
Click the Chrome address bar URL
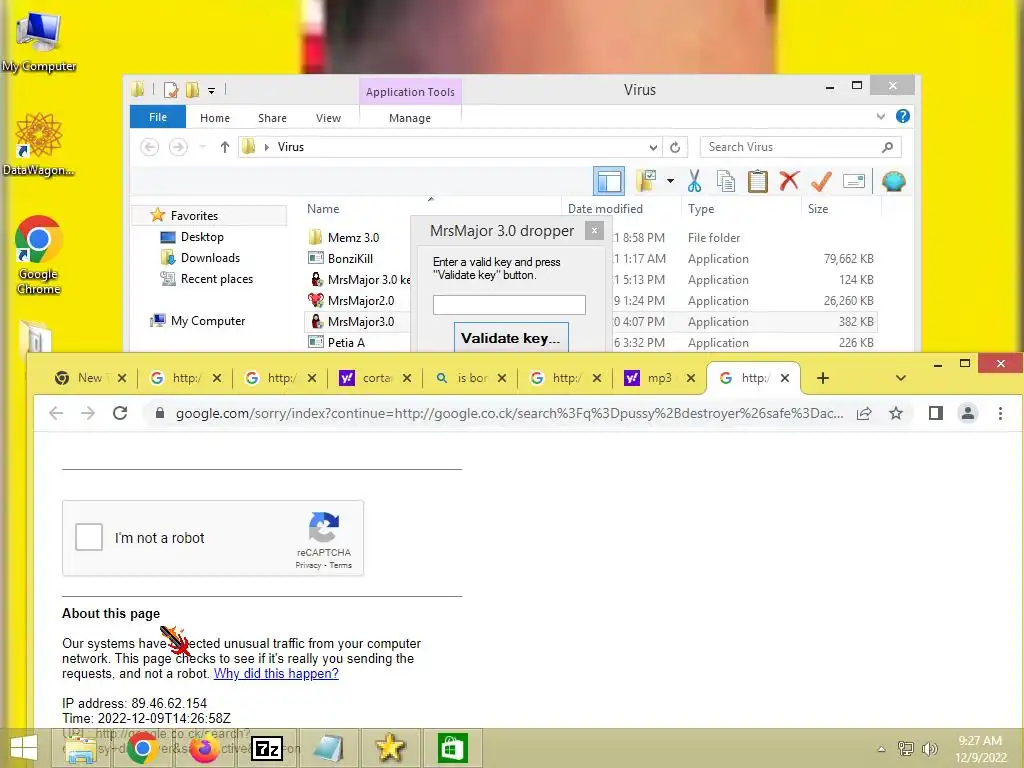(509, 413)
